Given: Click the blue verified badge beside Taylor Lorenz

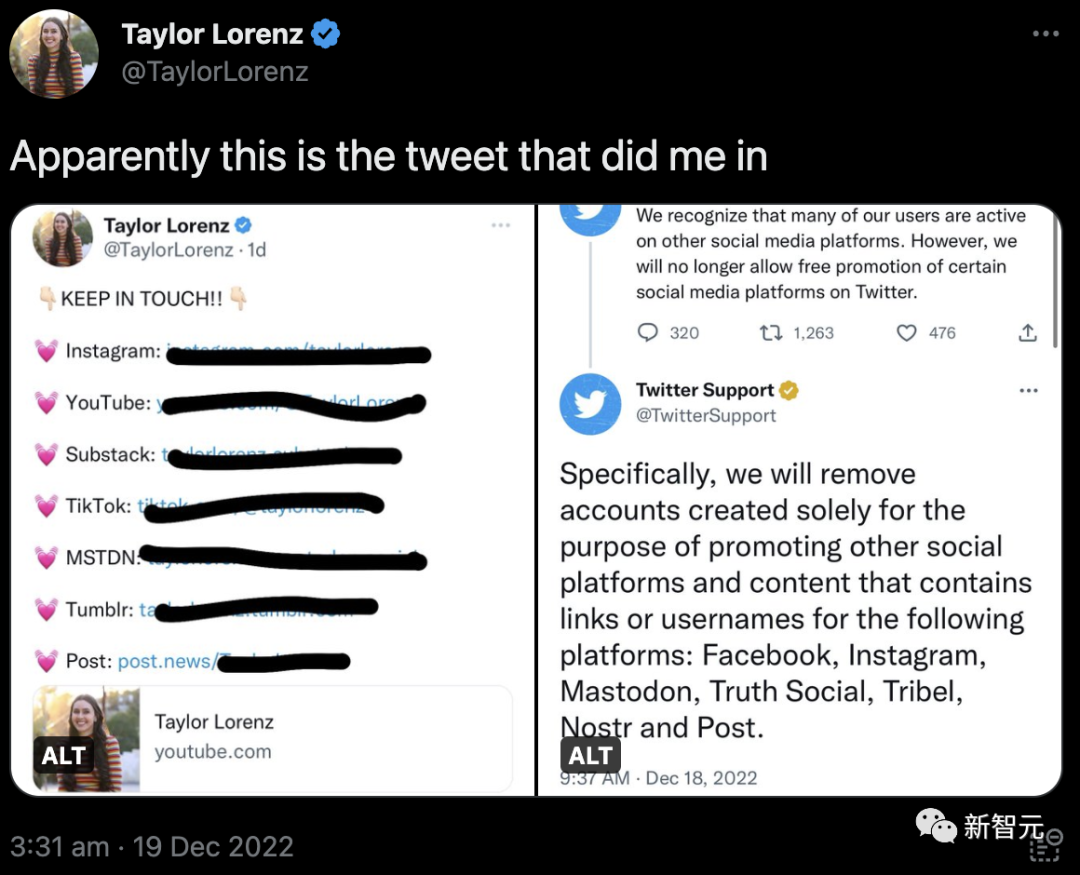Looking at the screenshot, I should pyautogui.click(x=326, y=35).
